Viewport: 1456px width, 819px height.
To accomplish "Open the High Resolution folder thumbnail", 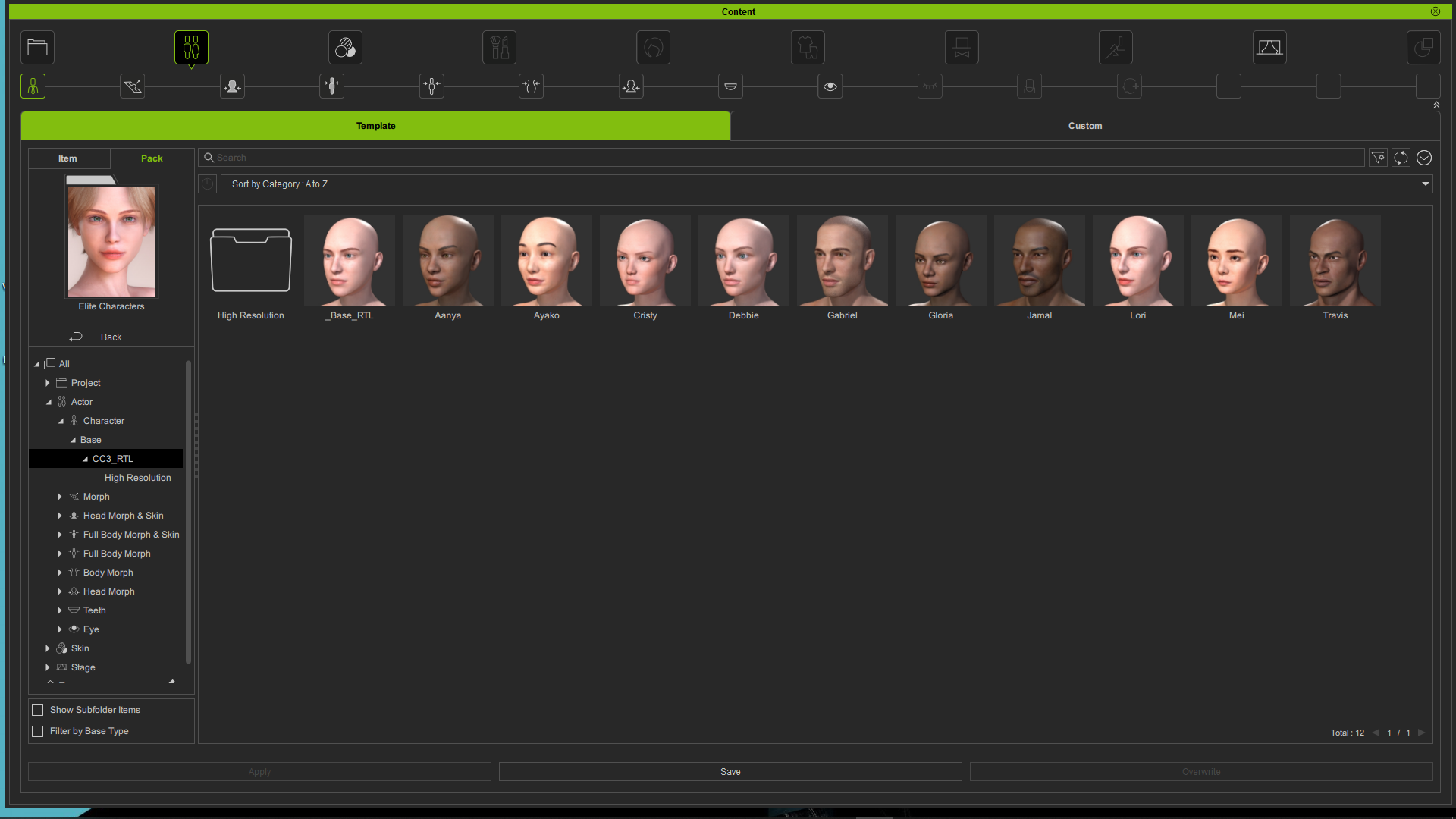I will point(251,260).
